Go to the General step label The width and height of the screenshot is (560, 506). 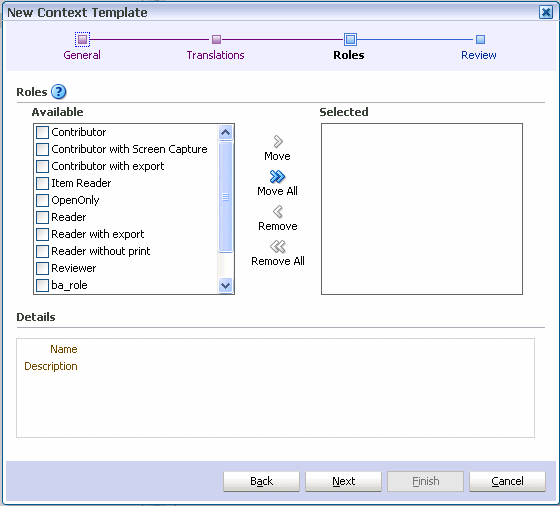(82, 55)
